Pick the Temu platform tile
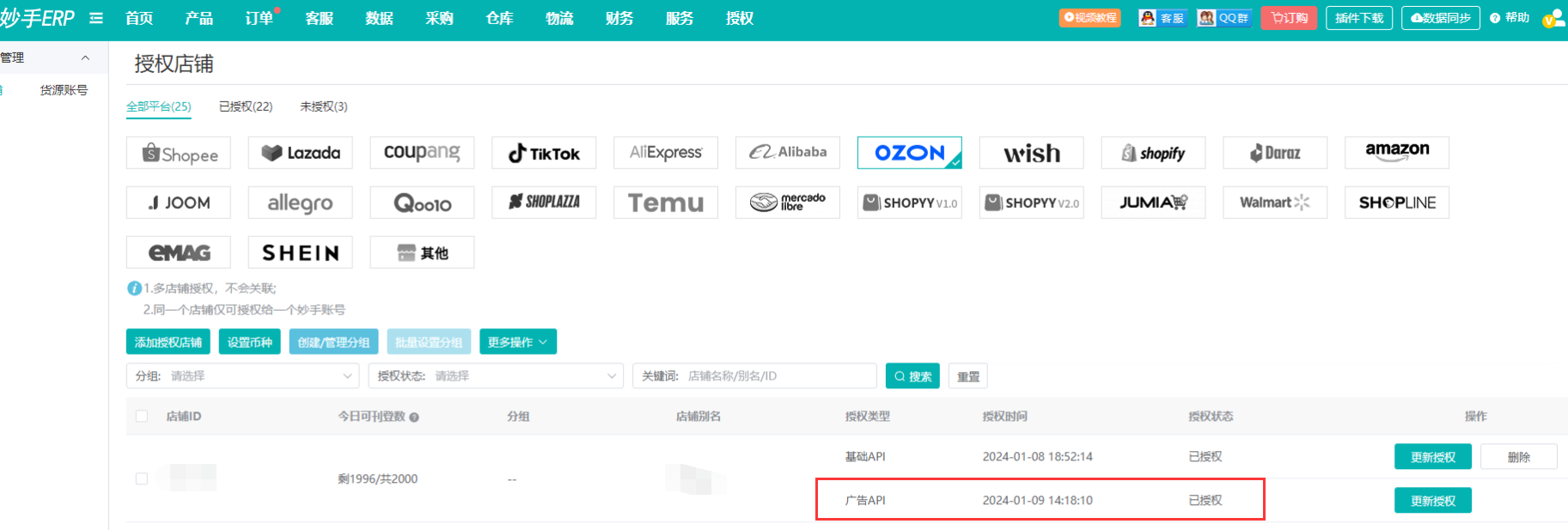 coord(666,203)
